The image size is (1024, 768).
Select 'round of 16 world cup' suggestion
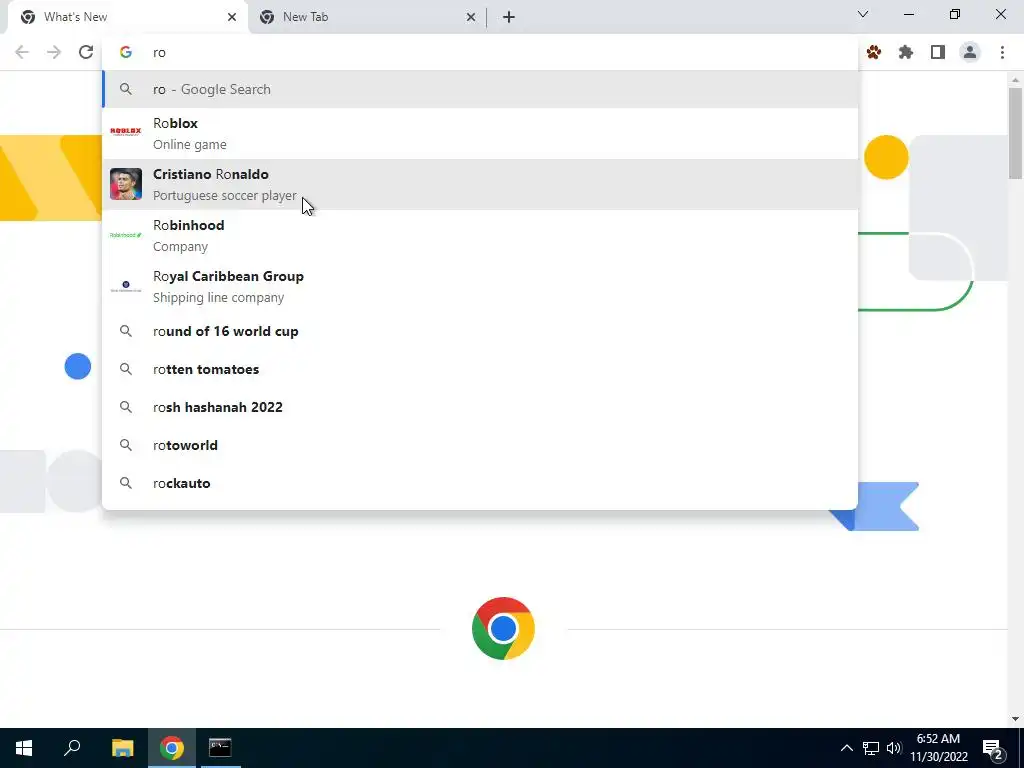click(480, 331)
